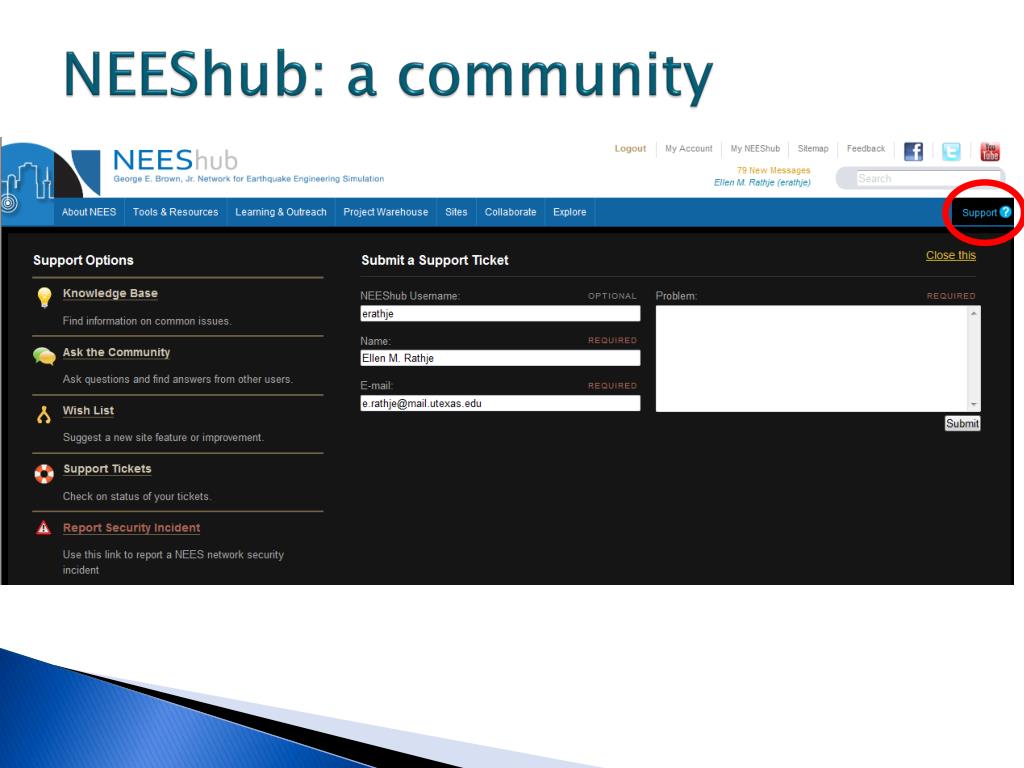The image size is (1024, 768).
Task: Open the Knowledge Base link
Action: [x=110, y=293]
